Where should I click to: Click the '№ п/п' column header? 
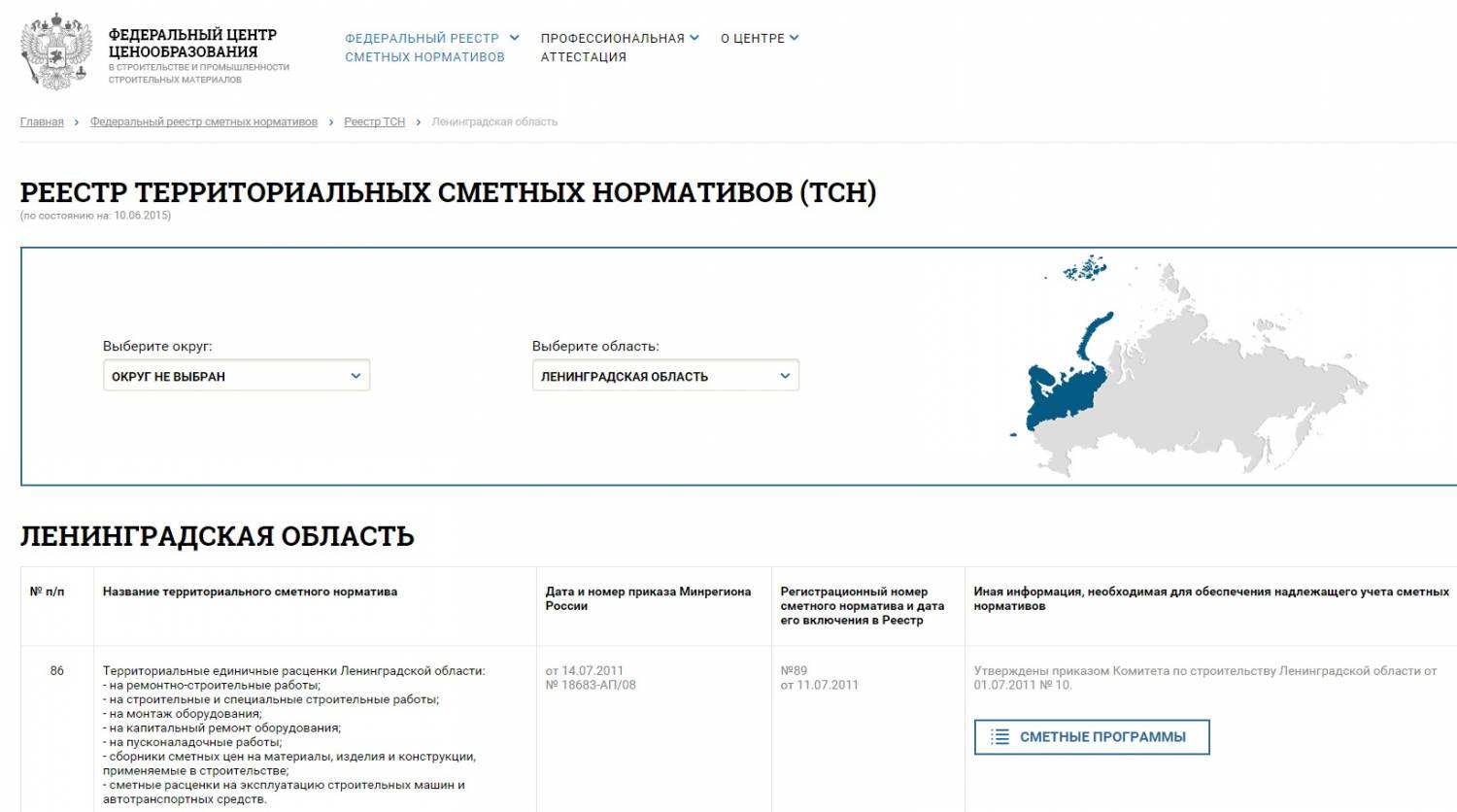point(48,592)
